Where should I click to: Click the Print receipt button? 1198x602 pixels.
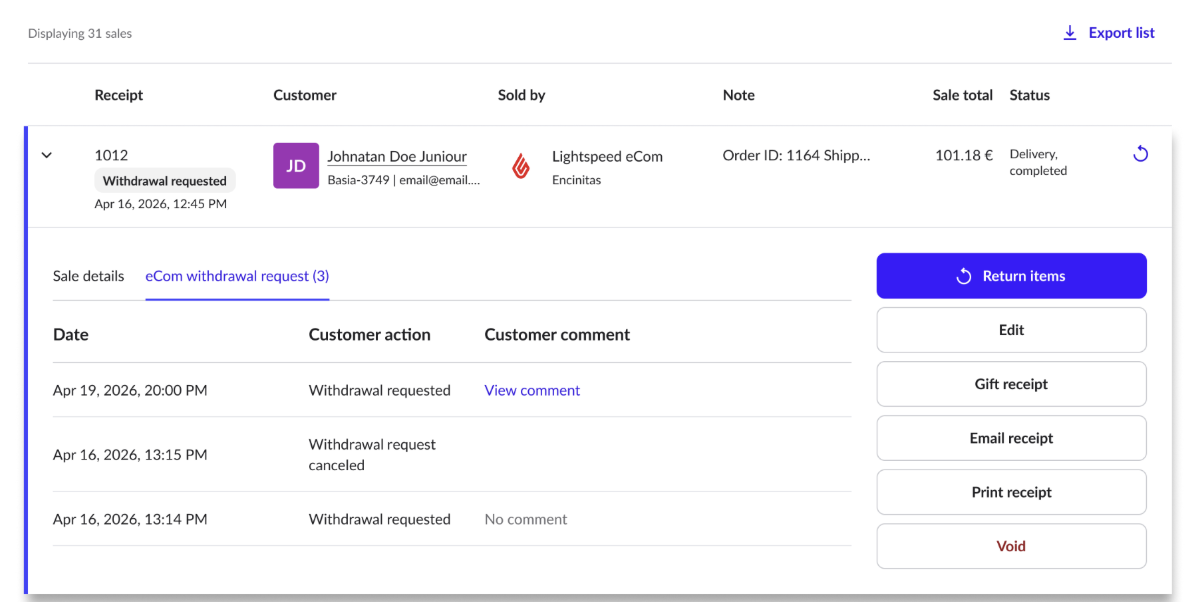[1011, 492]
